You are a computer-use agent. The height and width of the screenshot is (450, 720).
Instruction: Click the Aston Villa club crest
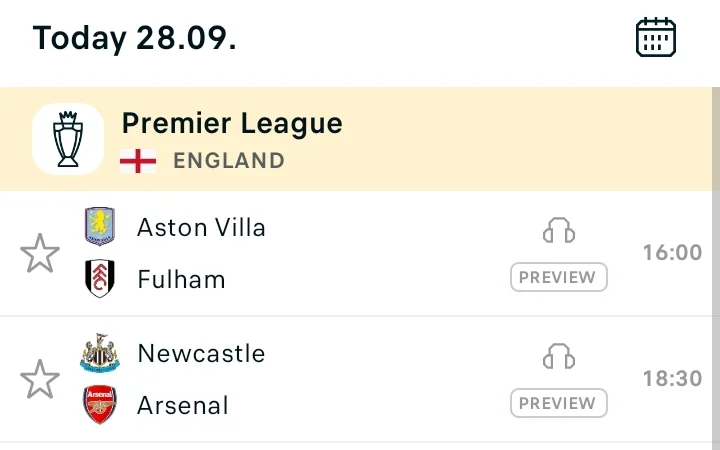(100, 226)
